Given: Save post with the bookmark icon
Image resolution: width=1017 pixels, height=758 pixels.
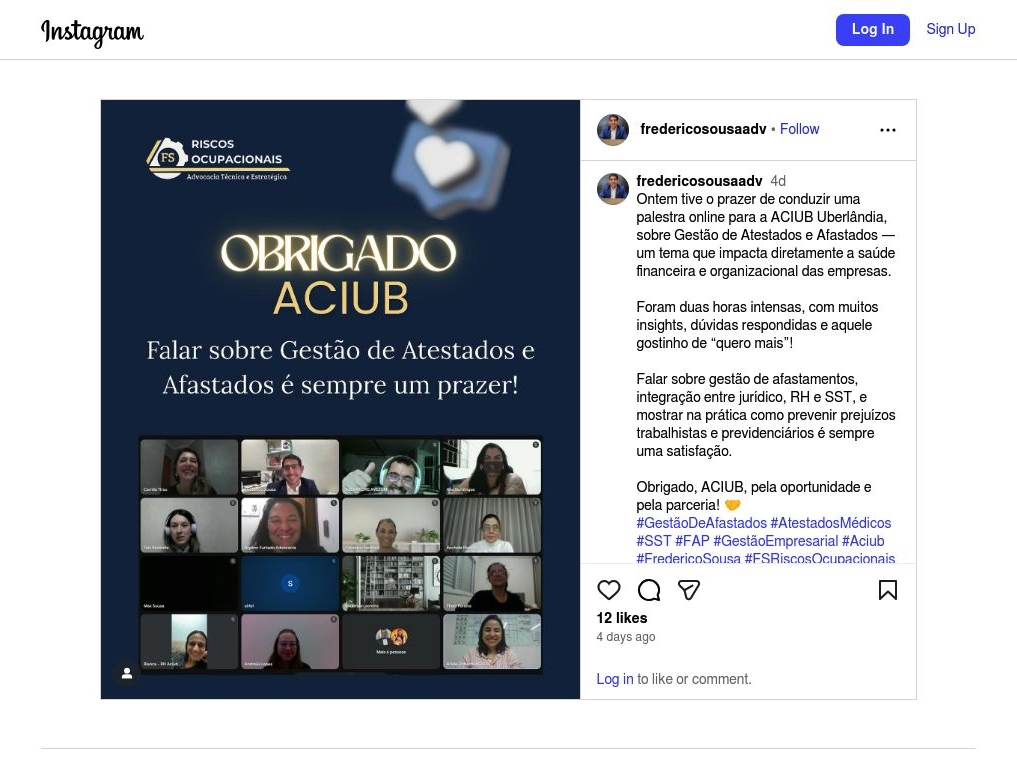Looking at the screenshot, I should [887, 590].
